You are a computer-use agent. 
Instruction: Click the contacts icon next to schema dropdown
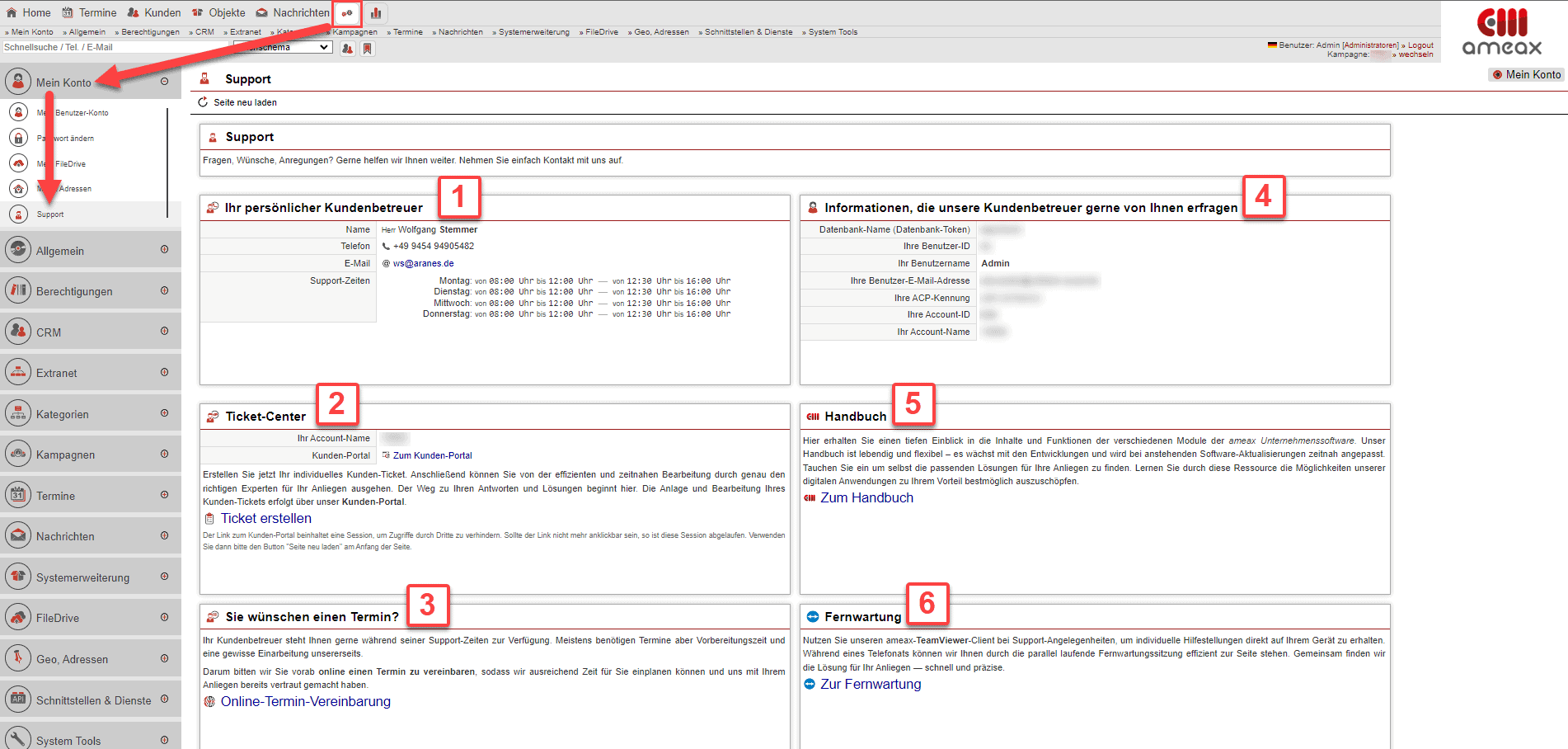[347, 49]
